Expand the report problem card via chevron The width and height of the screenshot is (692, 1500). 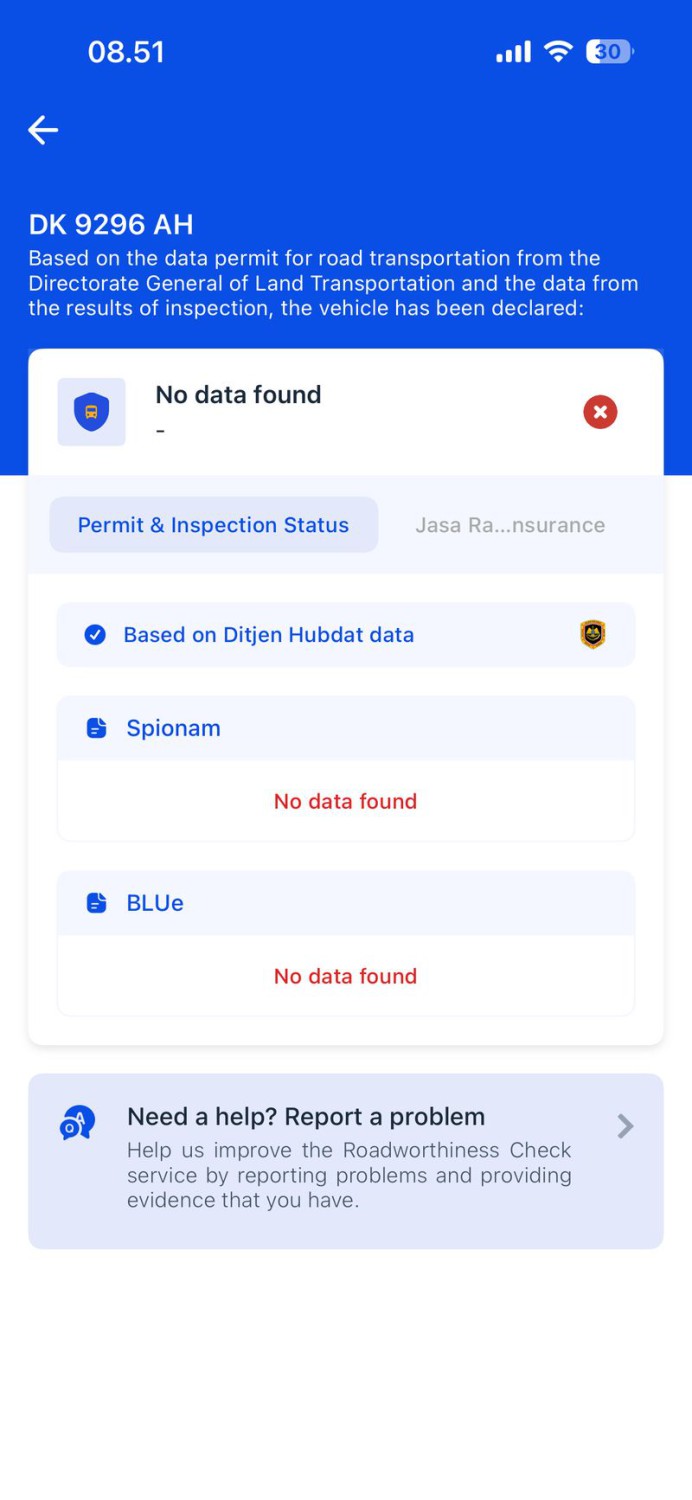(625, 1126)
